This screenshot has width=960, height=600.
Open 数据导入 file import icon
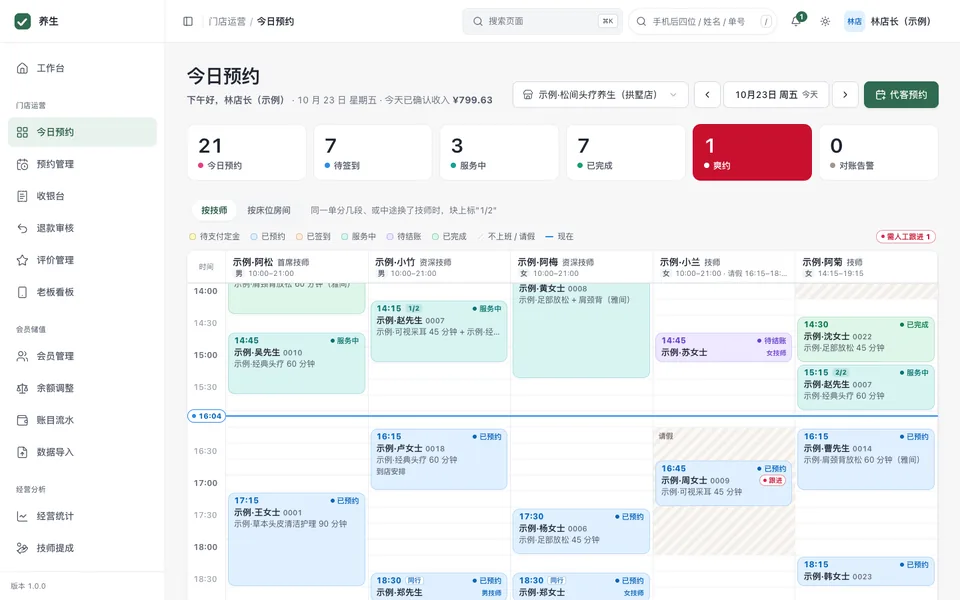pos(22,452)
